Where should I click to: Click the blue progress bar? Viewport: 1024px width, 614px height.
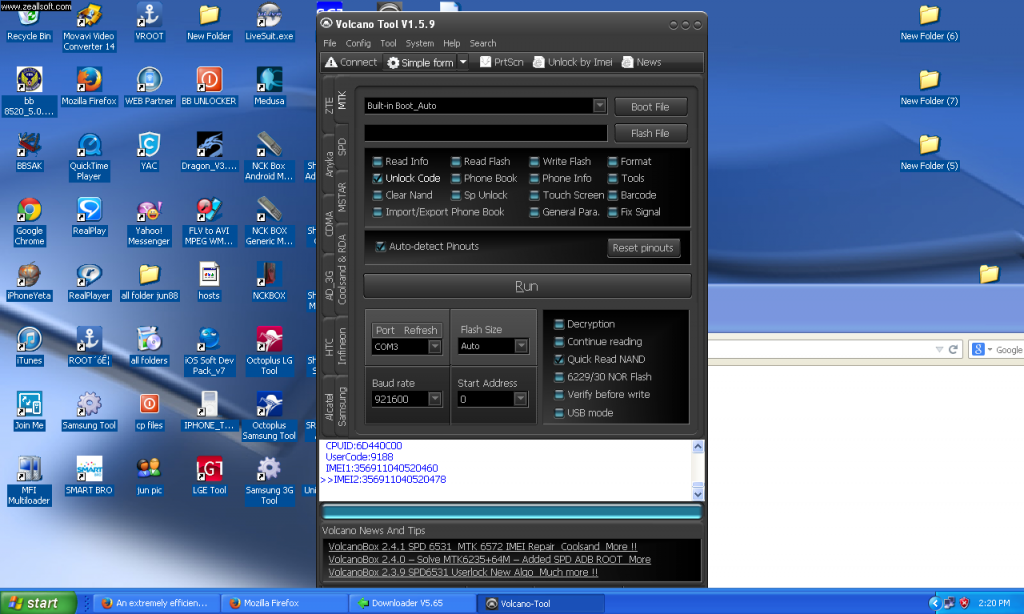(x=511, y=512)
